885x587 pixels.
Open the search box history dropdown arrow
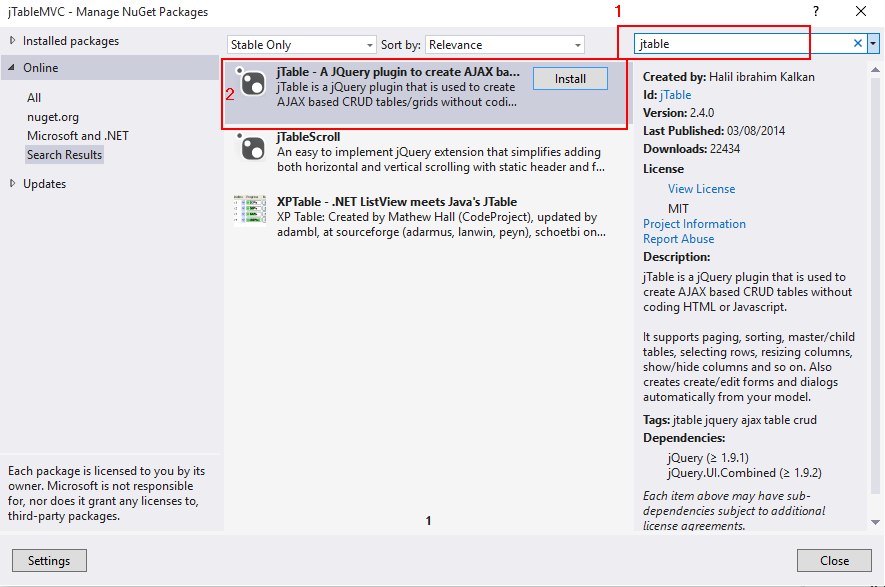pos(873,43)
